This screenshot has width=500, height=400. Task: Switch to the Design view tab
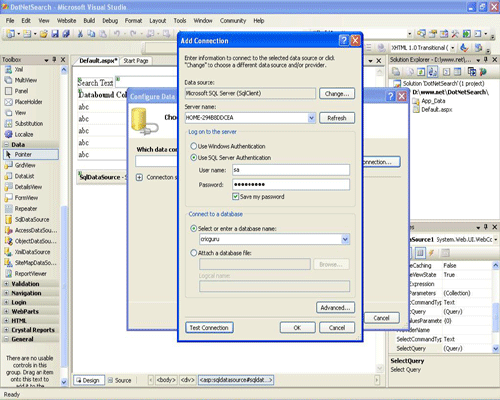[x=88, y=380]
